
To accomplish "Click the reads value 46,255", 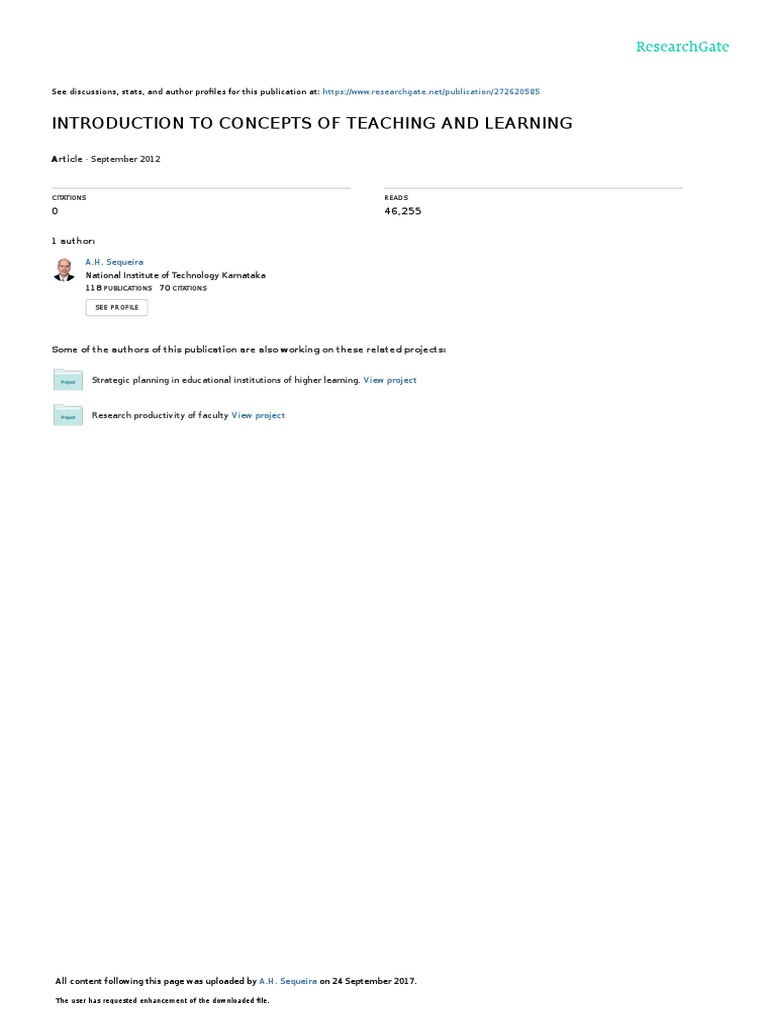I will click(x=403, y=211).
